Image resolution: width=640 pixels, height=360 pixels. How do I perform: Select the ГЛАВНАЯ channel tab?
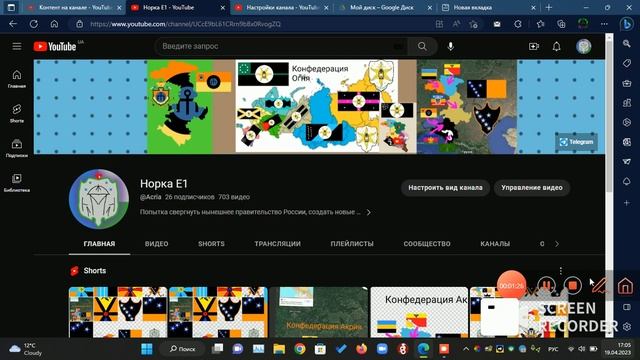coord(99,244)
